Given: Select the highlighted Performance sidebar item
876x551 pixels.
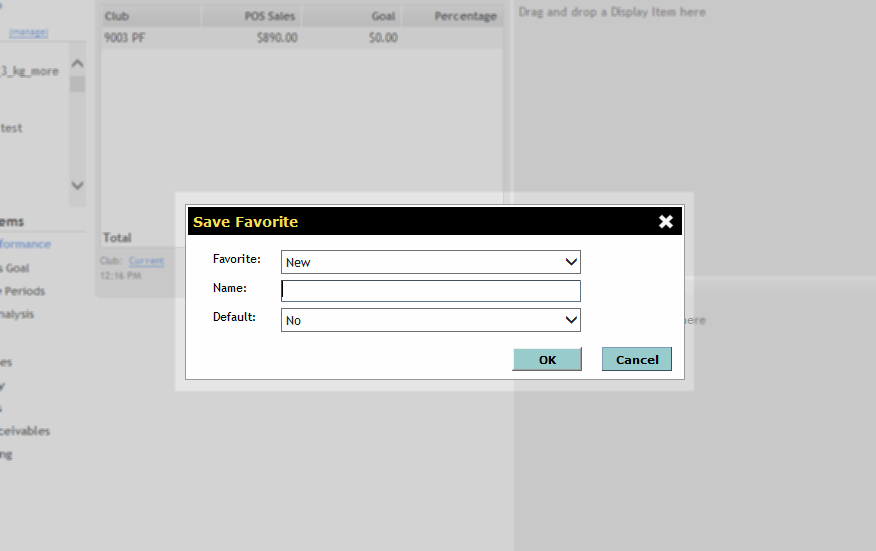Looking at the screenshot, I should pos(25,244).
